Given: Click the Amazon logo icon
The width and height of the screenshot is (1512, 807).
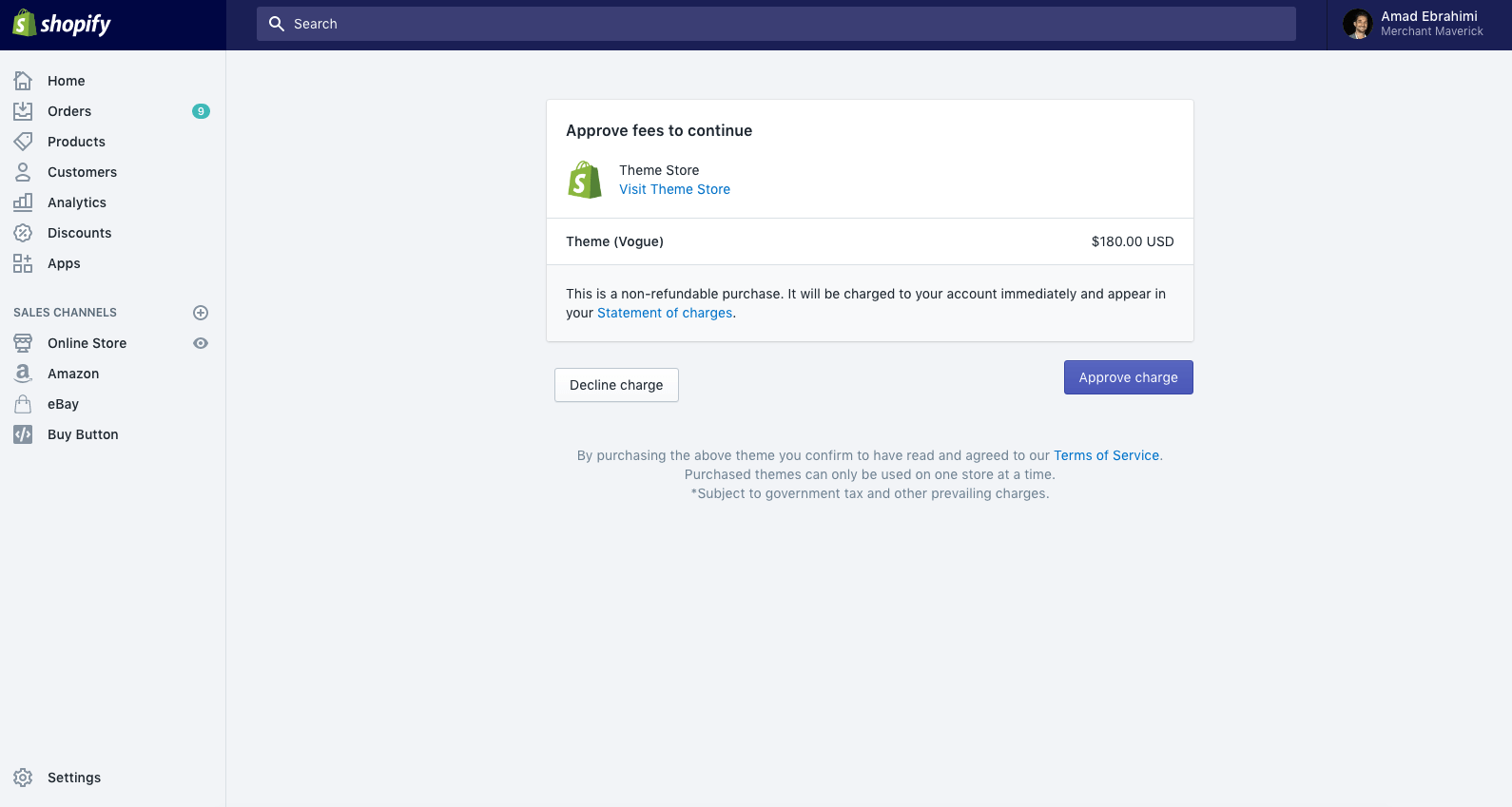Looking at the screenshot, I should (23, 374).
